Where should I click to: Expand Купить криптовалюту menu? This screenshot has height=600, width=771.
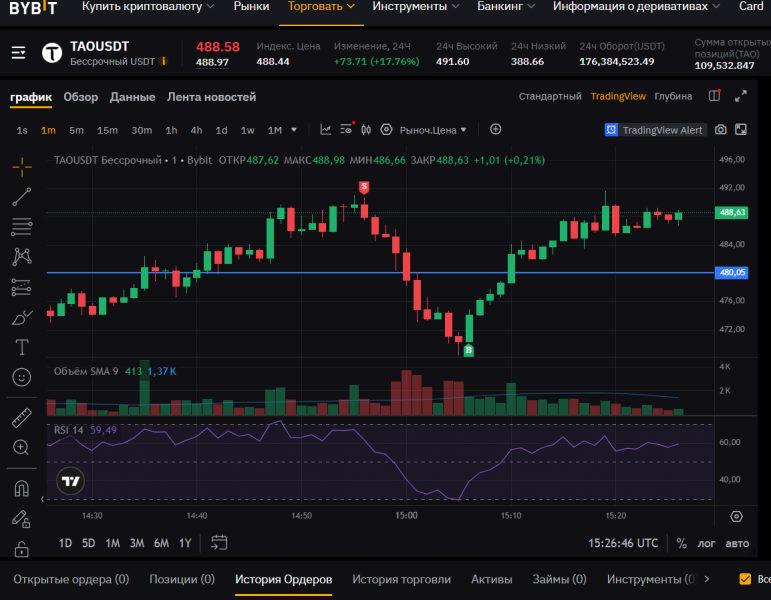[148, 6]
